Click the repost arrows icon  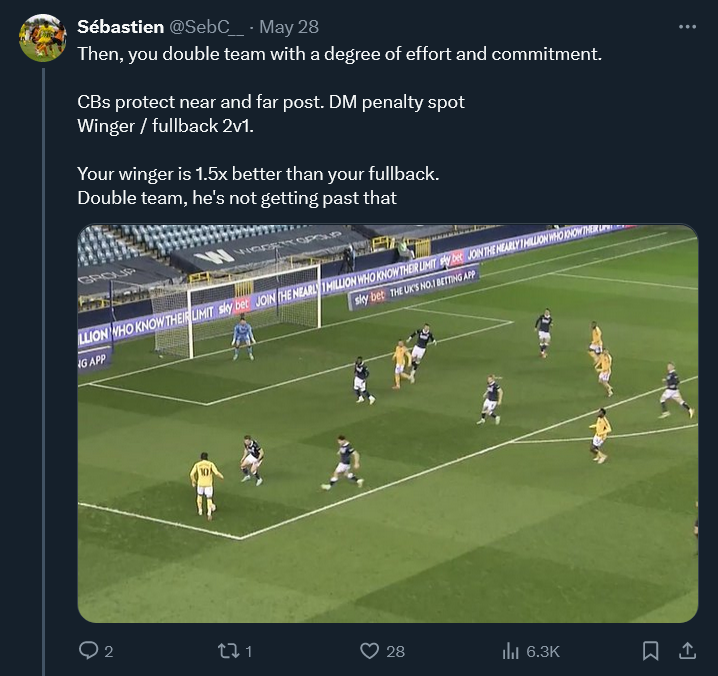tap(228, 651)
